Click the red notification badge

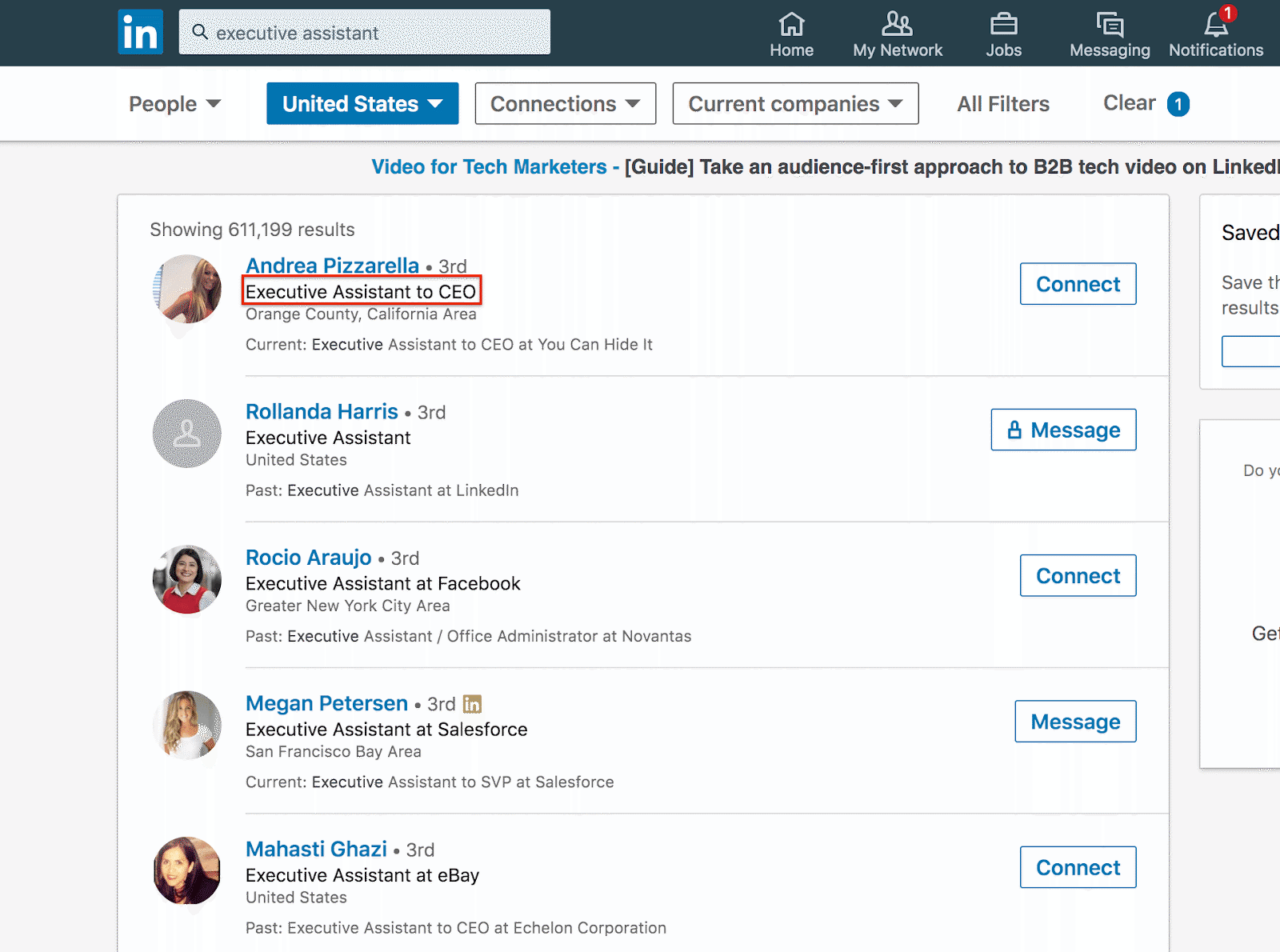[1228, 14]
